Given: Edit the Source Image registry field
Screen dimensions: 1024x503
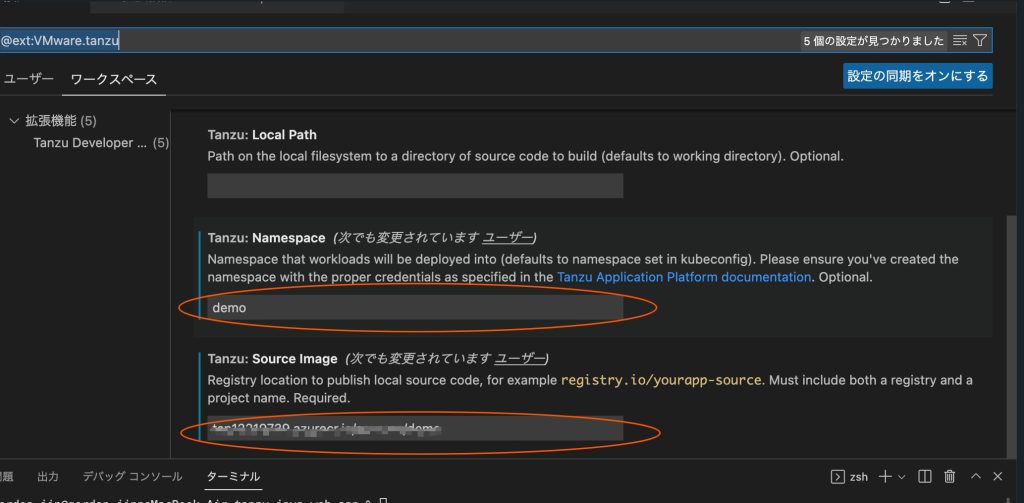Looking at the screenshot, I should coord(415,429).
